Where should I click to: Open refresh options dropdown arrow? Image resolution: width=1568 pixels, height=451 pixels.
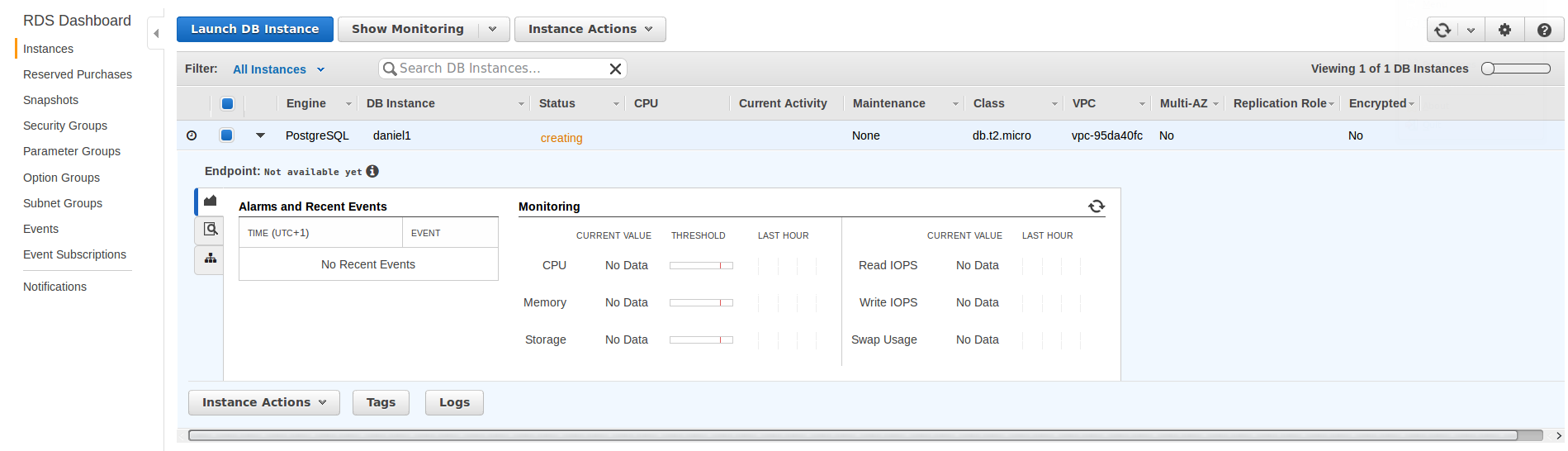click(x=1471, y=30)
